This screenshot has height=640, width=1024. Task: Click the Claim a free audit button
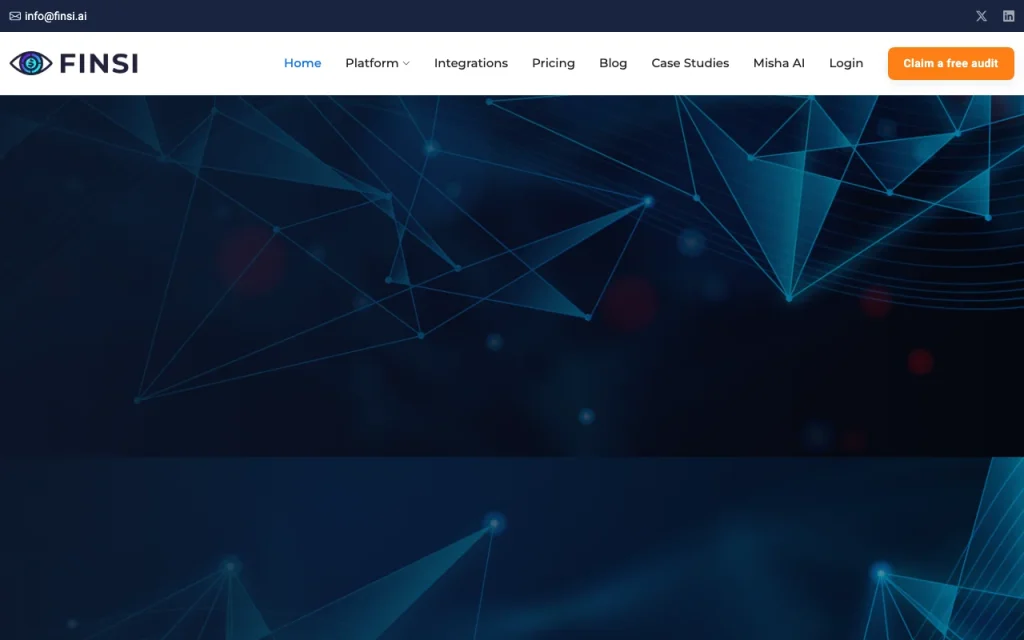point(950,63)
